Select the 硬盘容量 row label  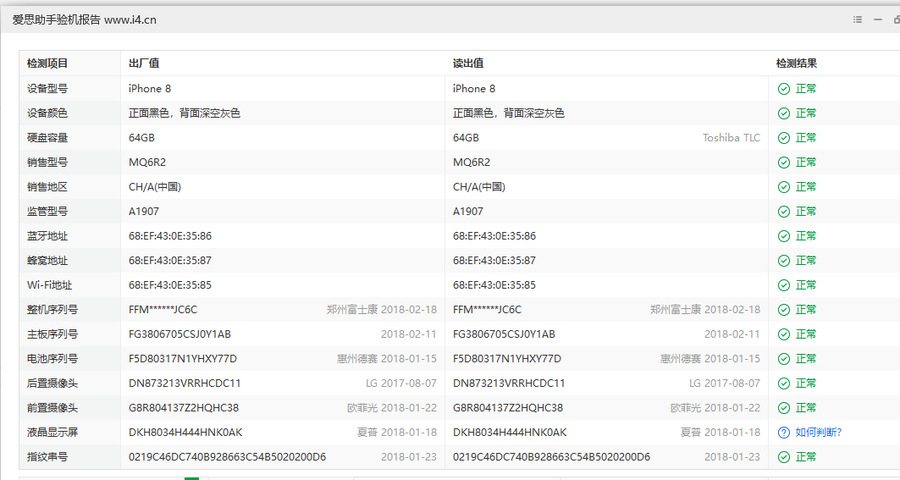pos(47,138)
